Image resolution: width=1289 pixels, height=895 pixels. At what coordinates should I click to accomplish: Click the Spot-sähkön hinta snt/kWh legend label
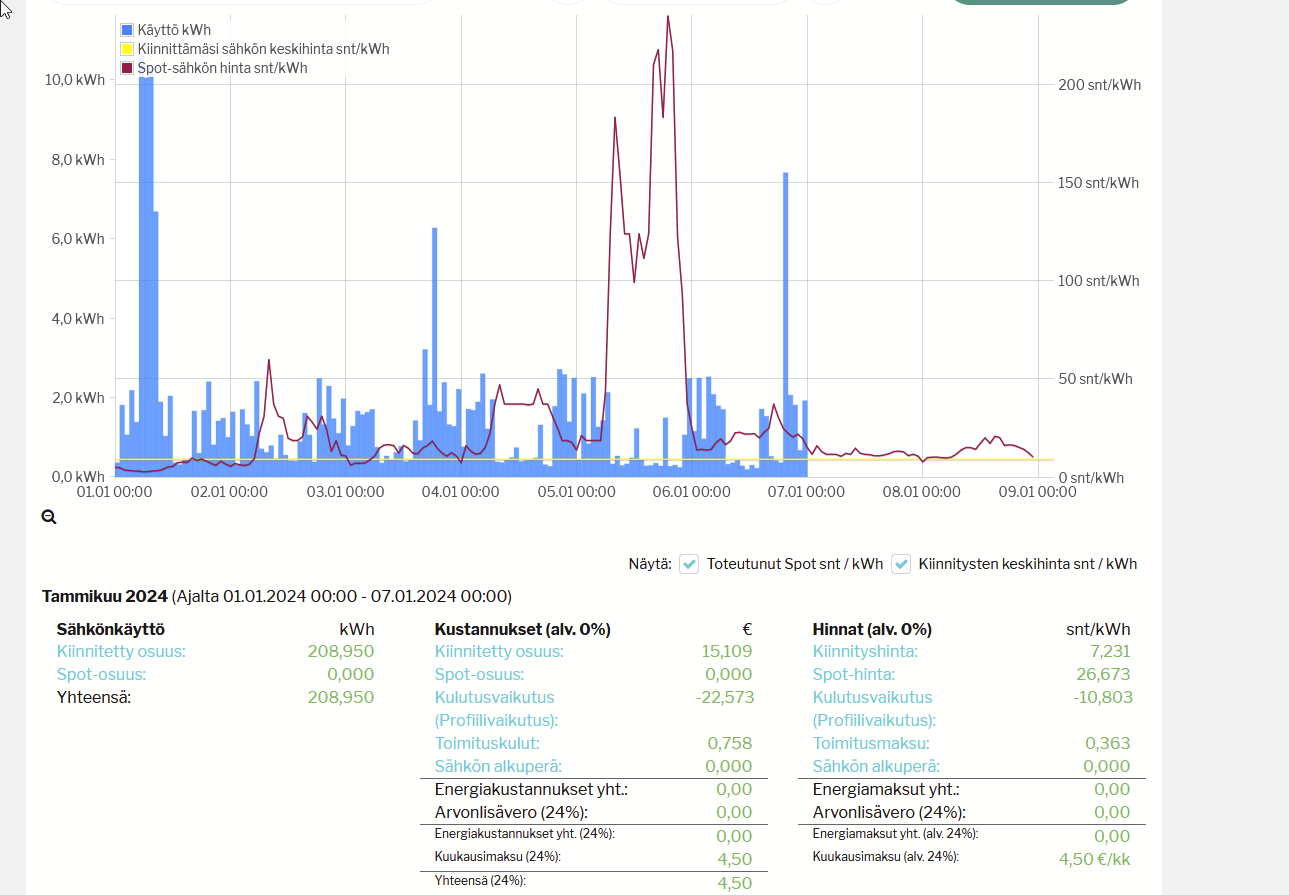coord(222,68)
